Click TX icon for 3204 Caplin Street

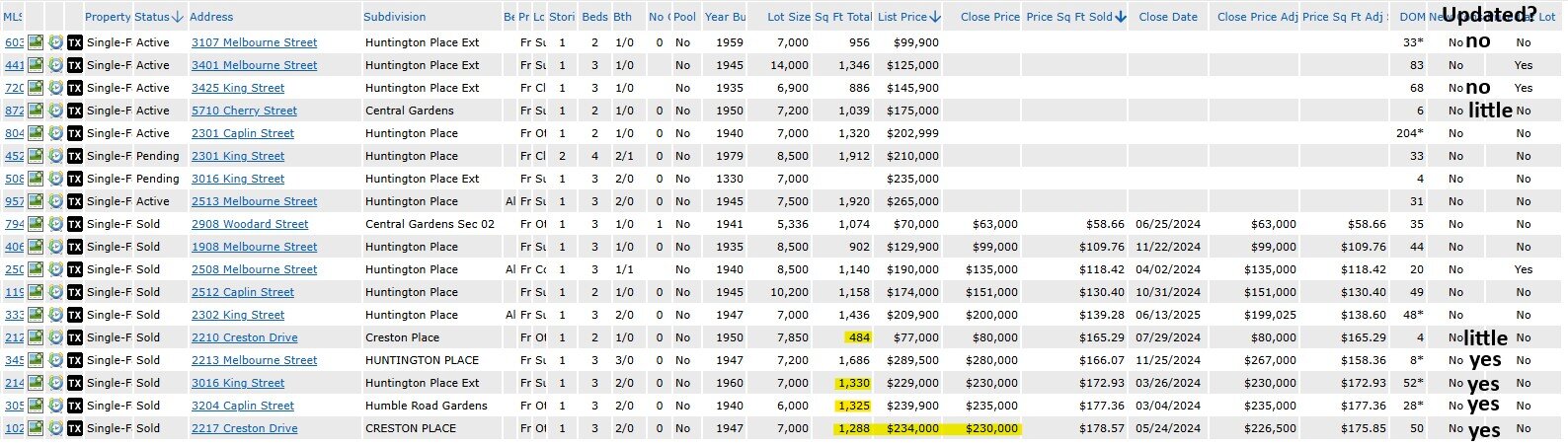[75, 406]
